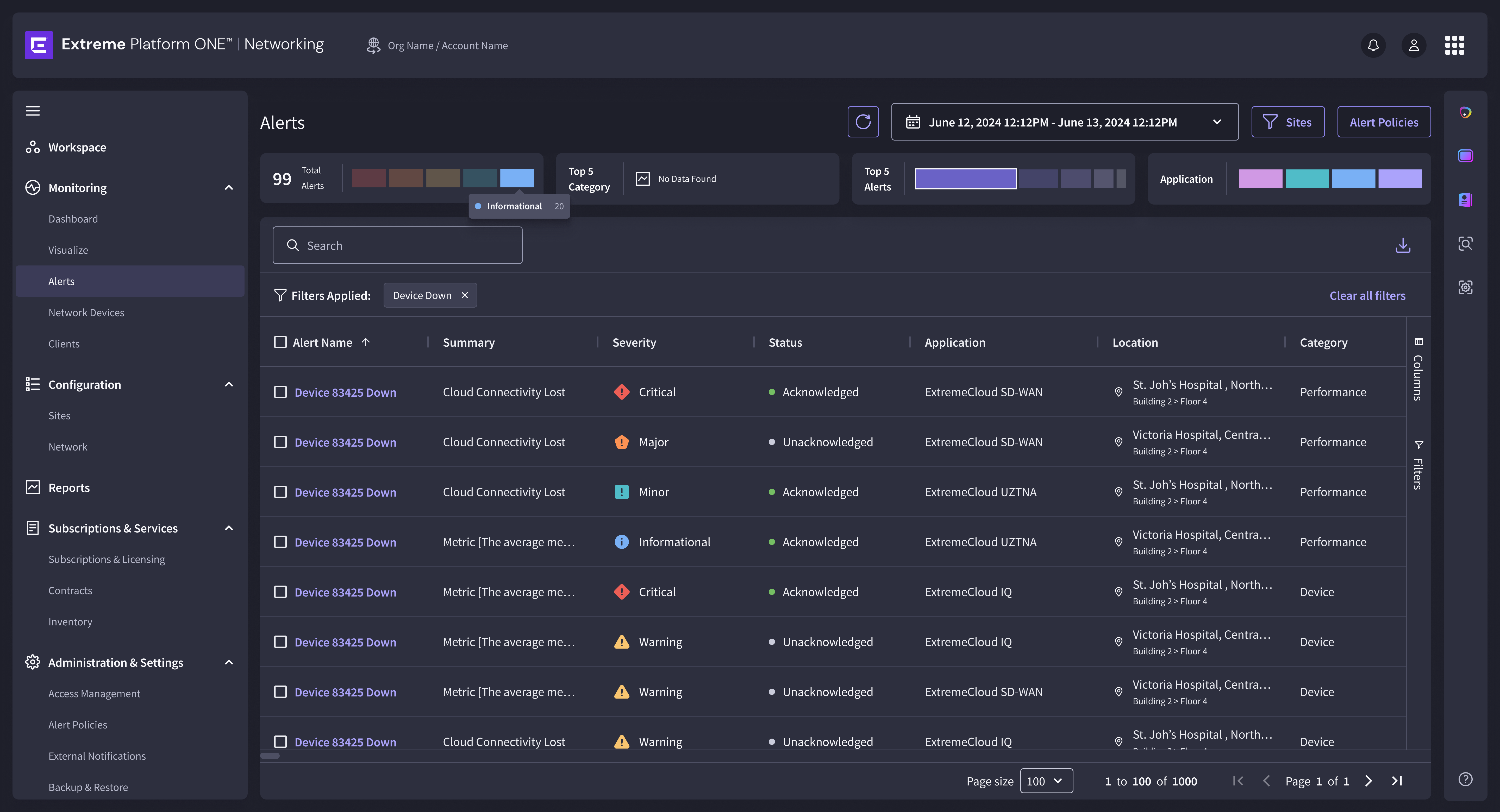The image size is (1500, 812).
Task: Check the Major severity row checkbox
Action: pos(280,442)
